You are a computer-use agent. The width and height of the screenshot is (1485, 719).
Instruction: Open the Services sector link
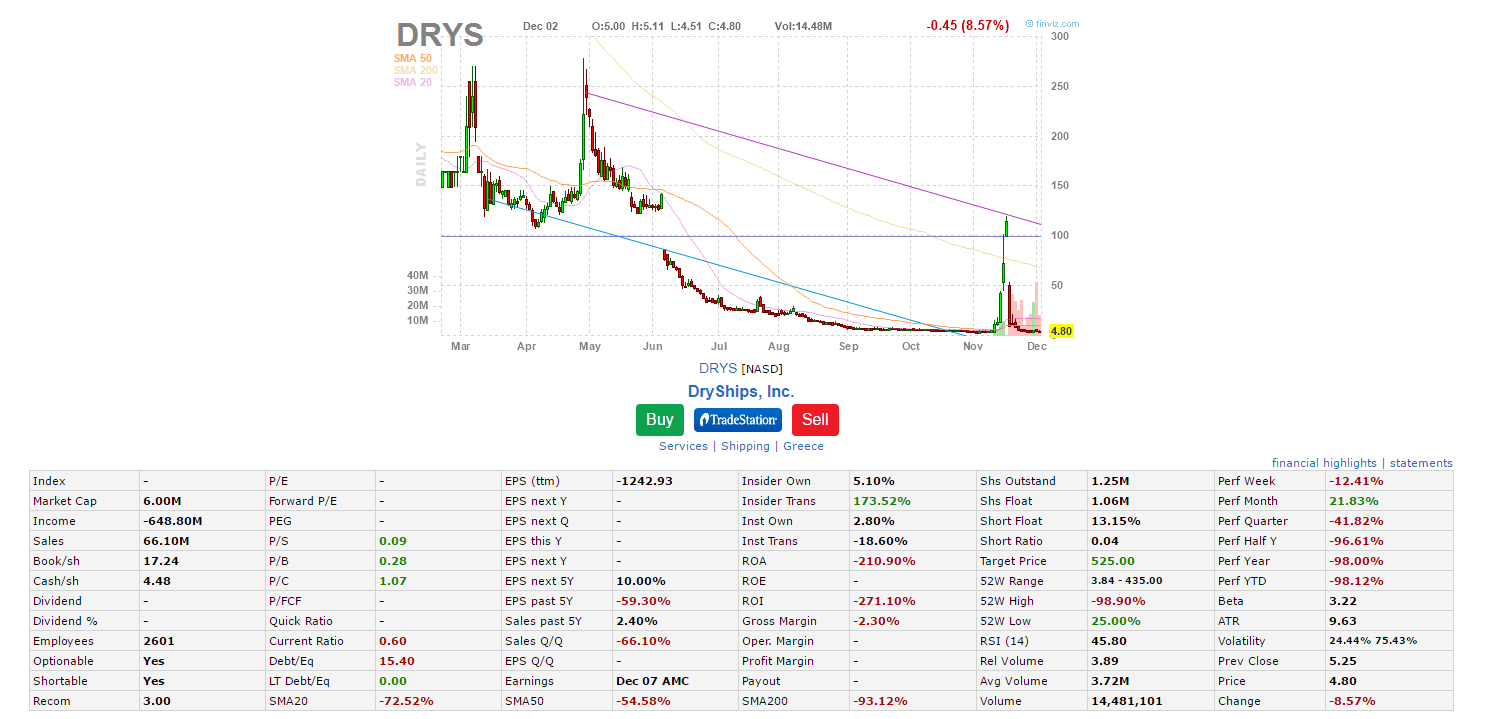[x=683, y=446]
